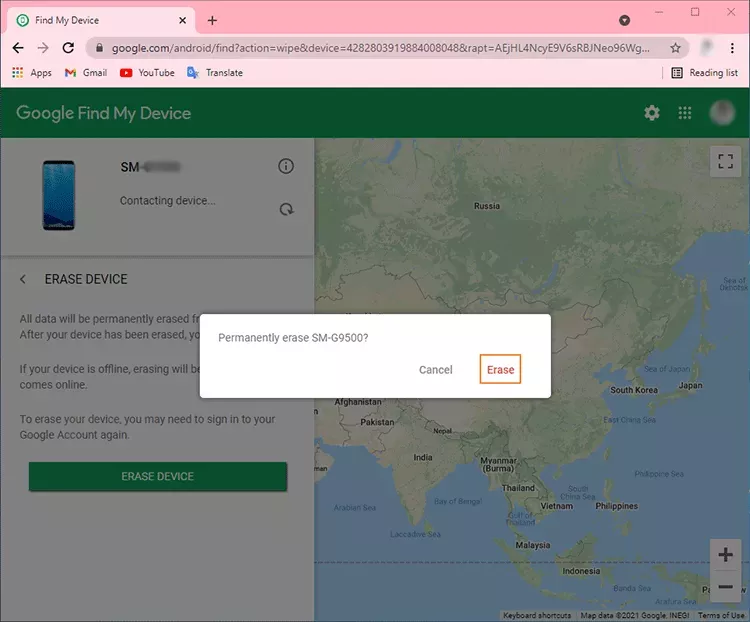Open Find My Device settings gear
750x622 pixels.
[x=651, y=113]
